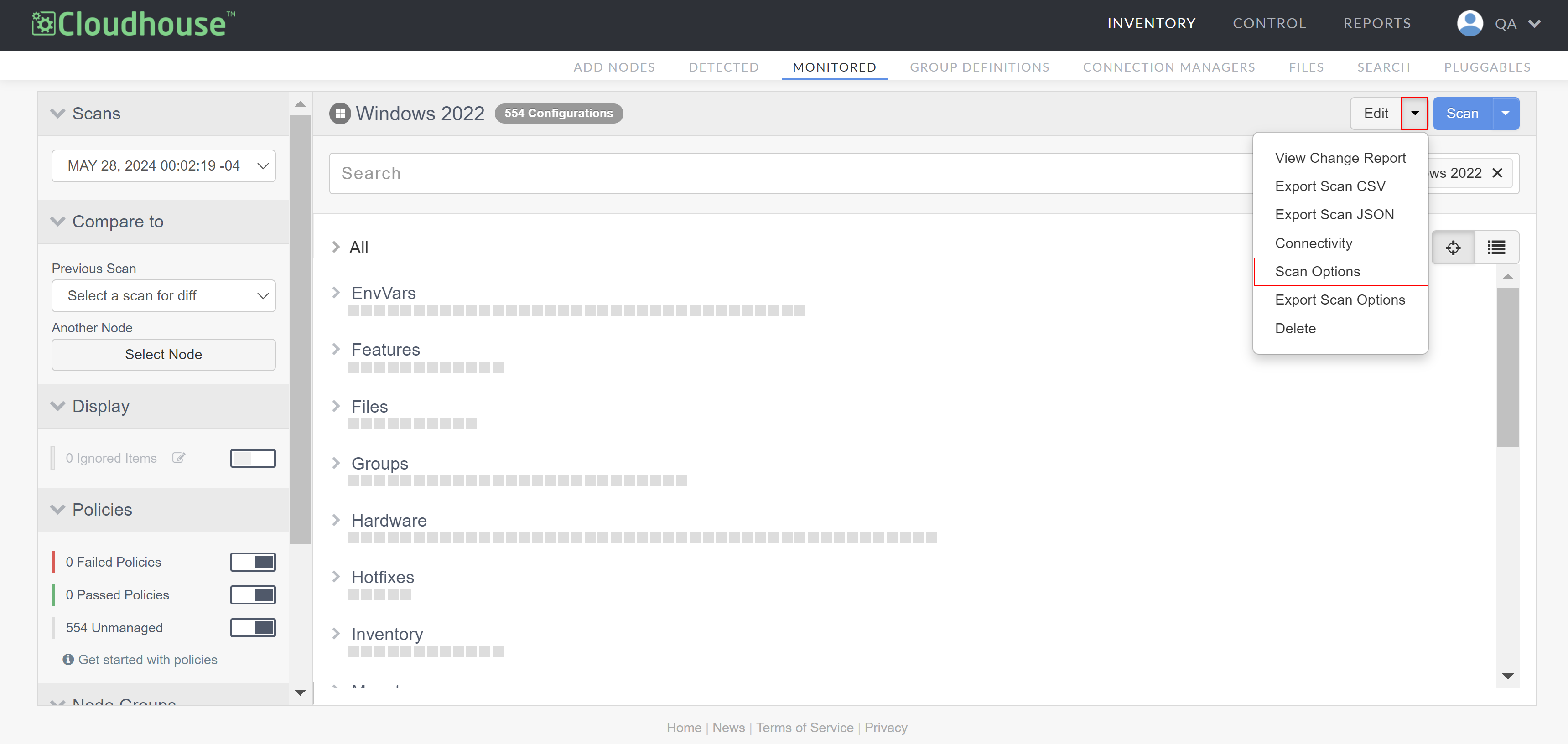Open the Edit button dropdown arrow
The width and height of the screenshot is (1568, 744).
[x=1415, y=114]
